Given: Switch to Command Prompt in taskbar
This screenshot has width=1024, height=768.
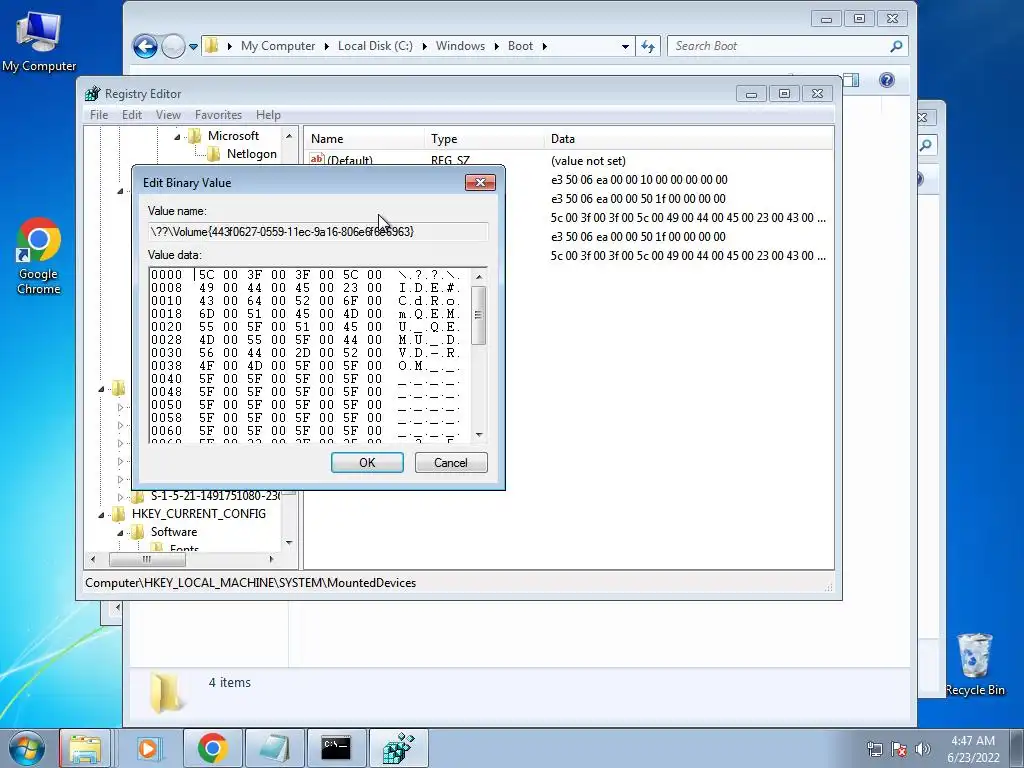Looking at the screenshot, I should 336,748.
